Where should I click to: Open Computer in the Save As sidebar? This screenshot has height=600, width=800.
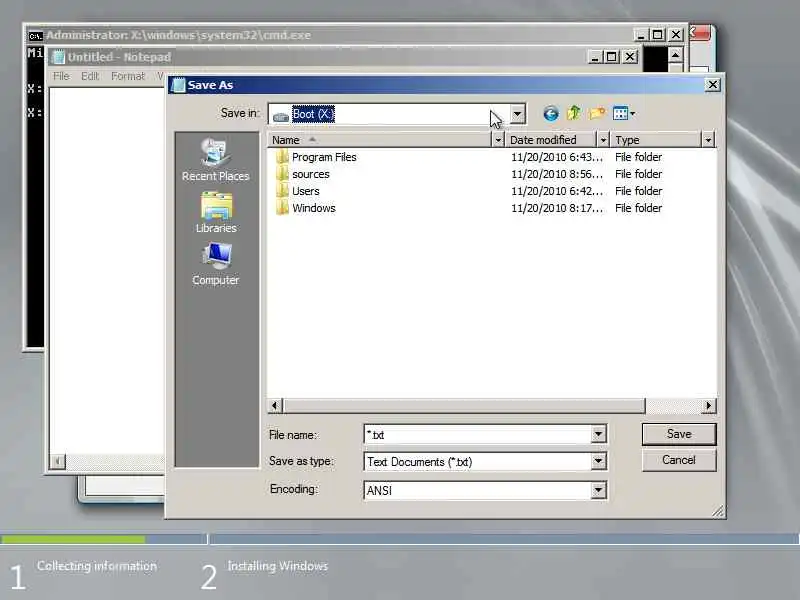click(215, 264)
